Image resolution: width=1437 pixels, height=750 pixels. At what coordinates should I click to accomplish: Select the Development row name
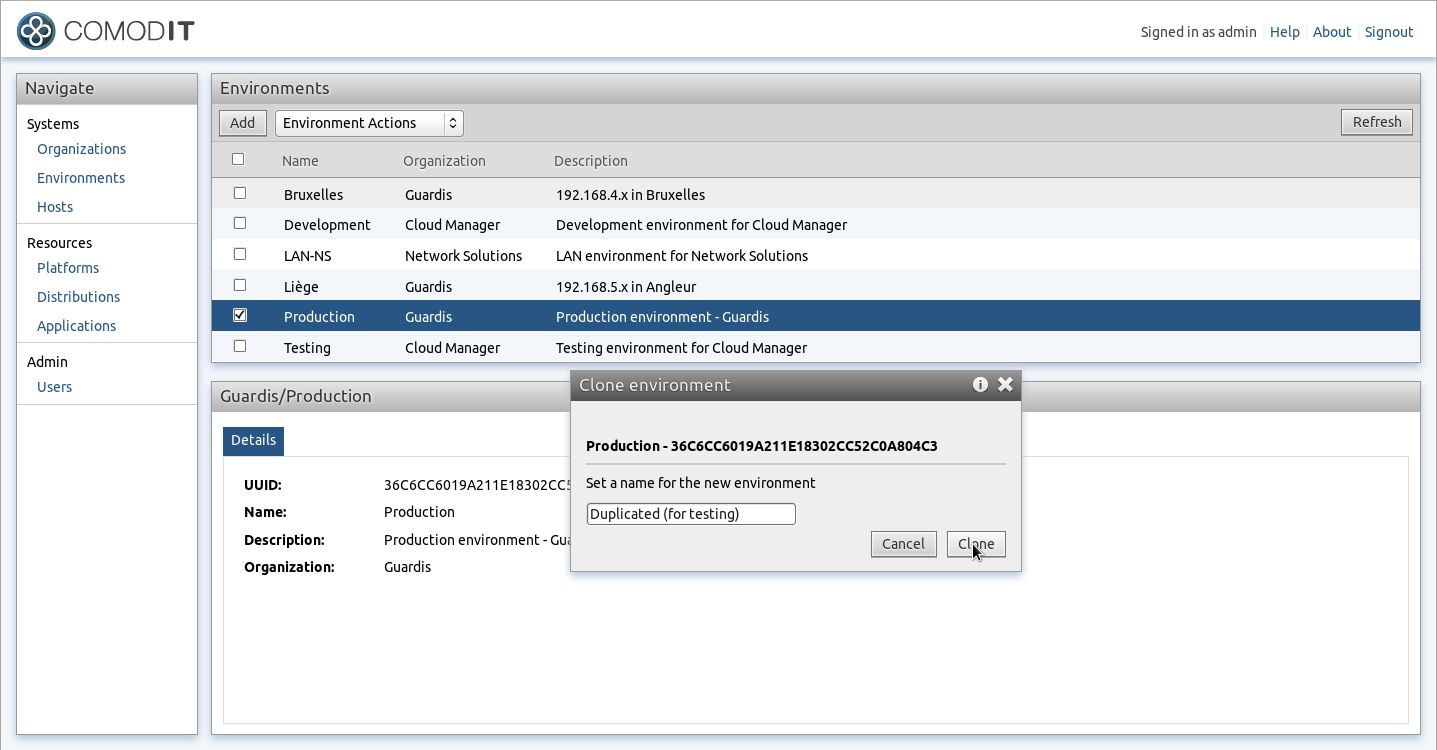(x=327, y=225)
